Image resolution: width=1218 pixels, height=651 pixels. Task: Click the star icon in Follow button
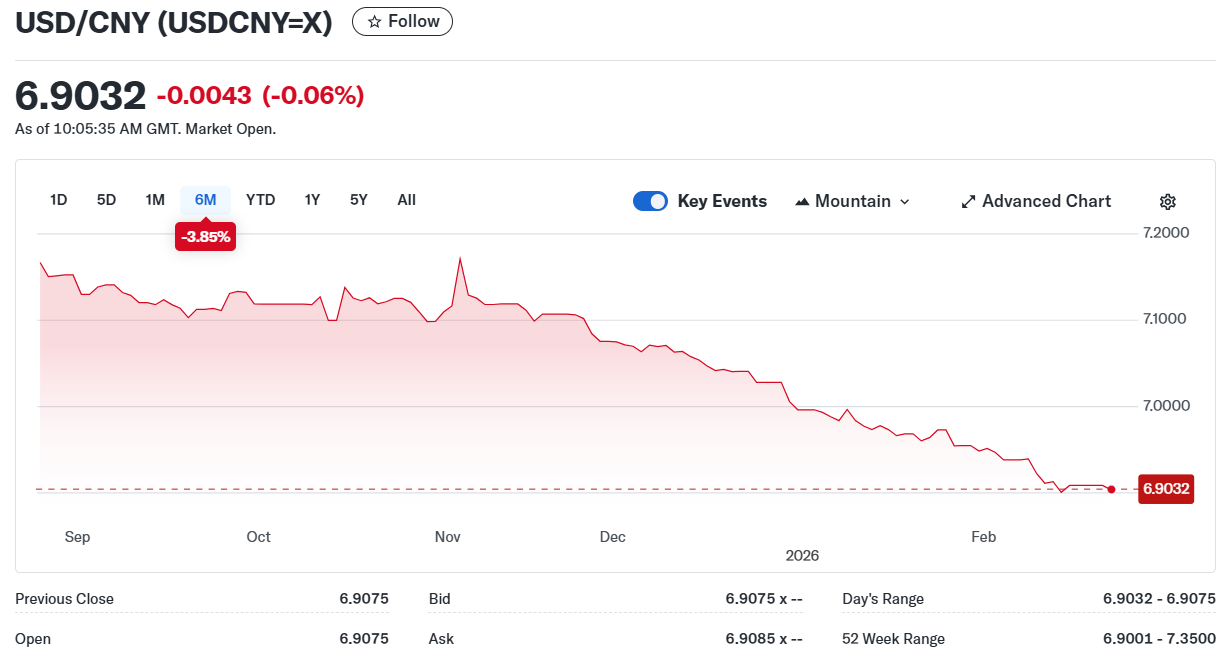point(374,22)
